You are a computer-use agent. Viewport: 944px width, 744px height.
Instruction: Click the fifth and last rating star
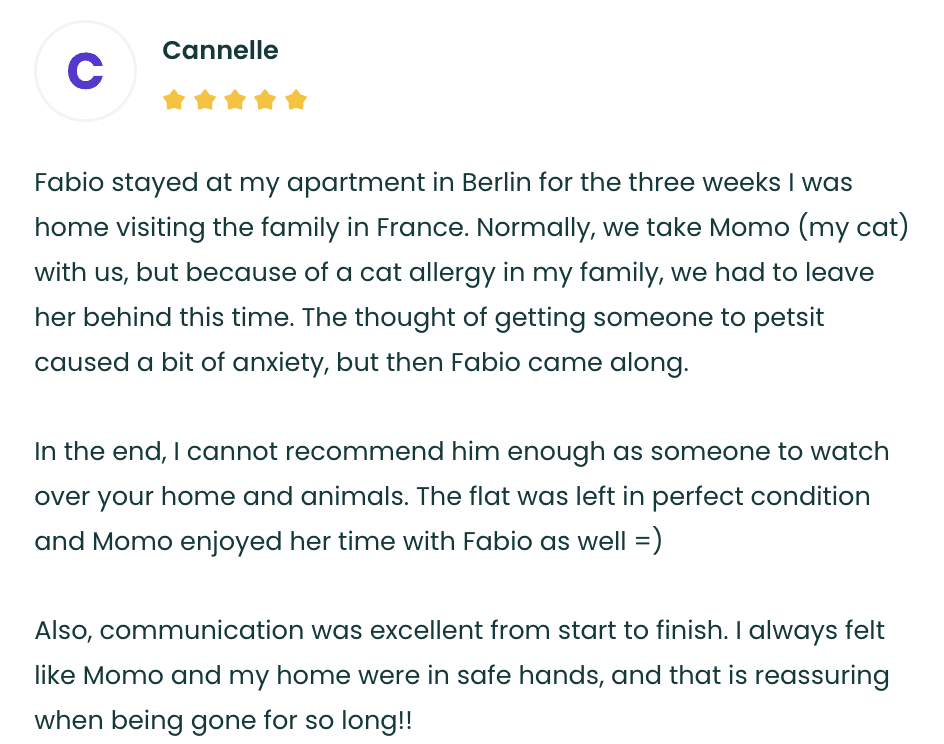point(295,100)
